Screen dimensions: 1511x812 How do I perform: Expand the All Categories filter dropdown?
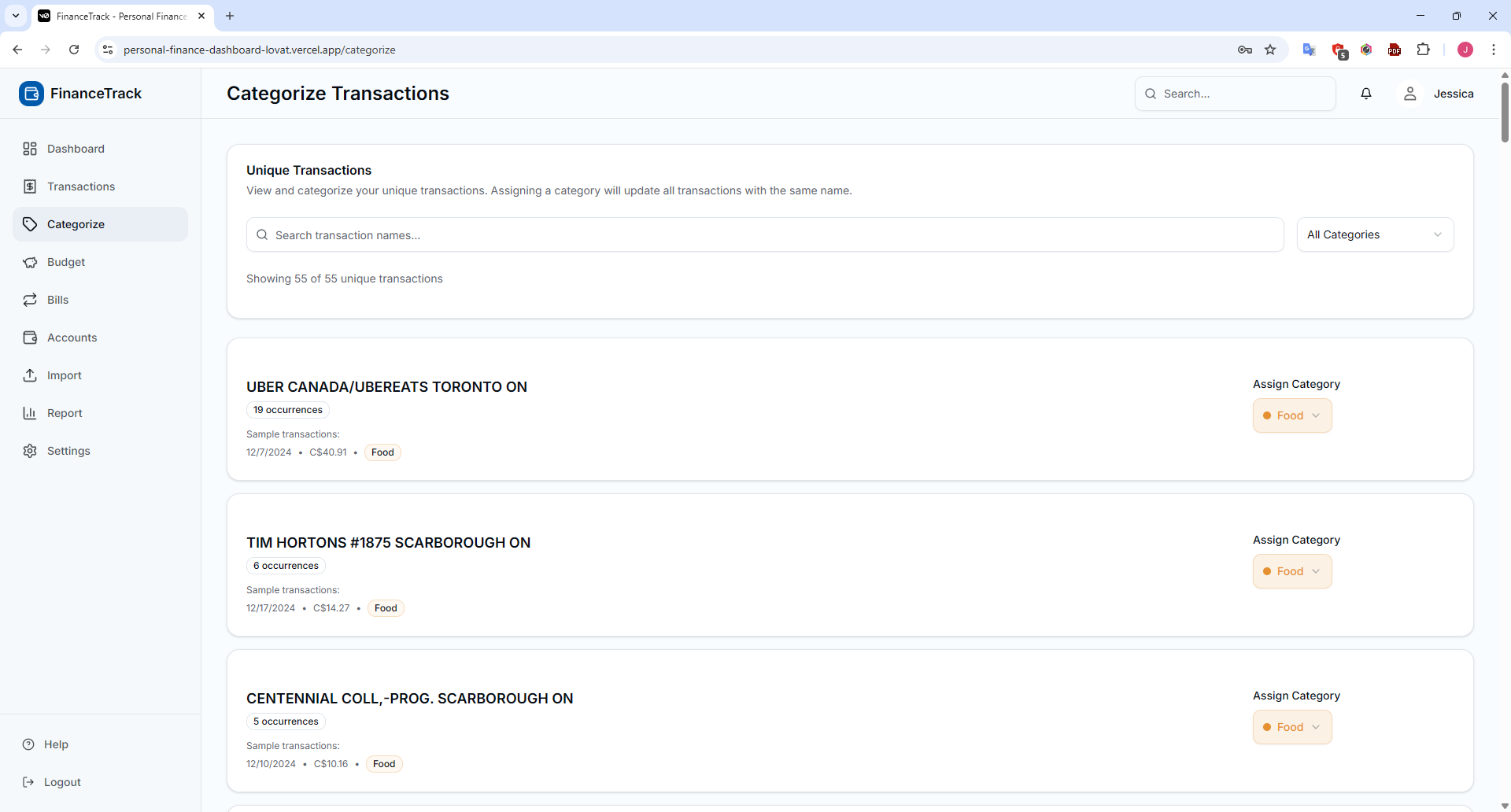tap(1374, 234)
